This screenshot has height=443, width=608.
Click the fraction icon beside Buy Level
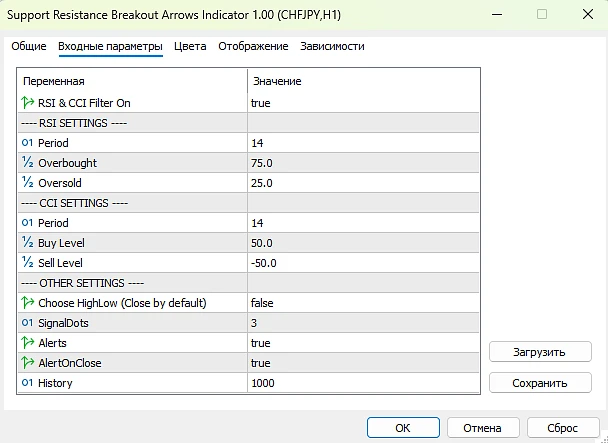click(x=27, y=243)
